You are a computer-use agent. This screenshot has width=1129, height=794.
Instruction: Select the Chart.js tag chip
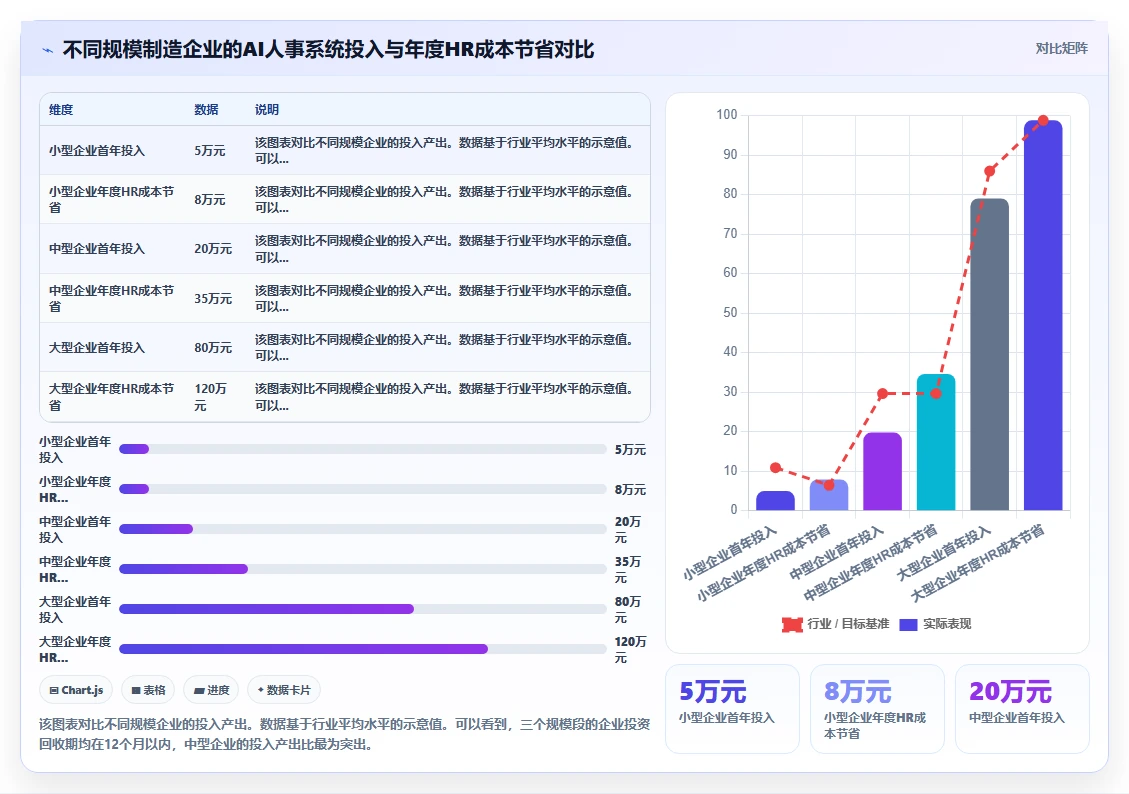click(76, 690)
